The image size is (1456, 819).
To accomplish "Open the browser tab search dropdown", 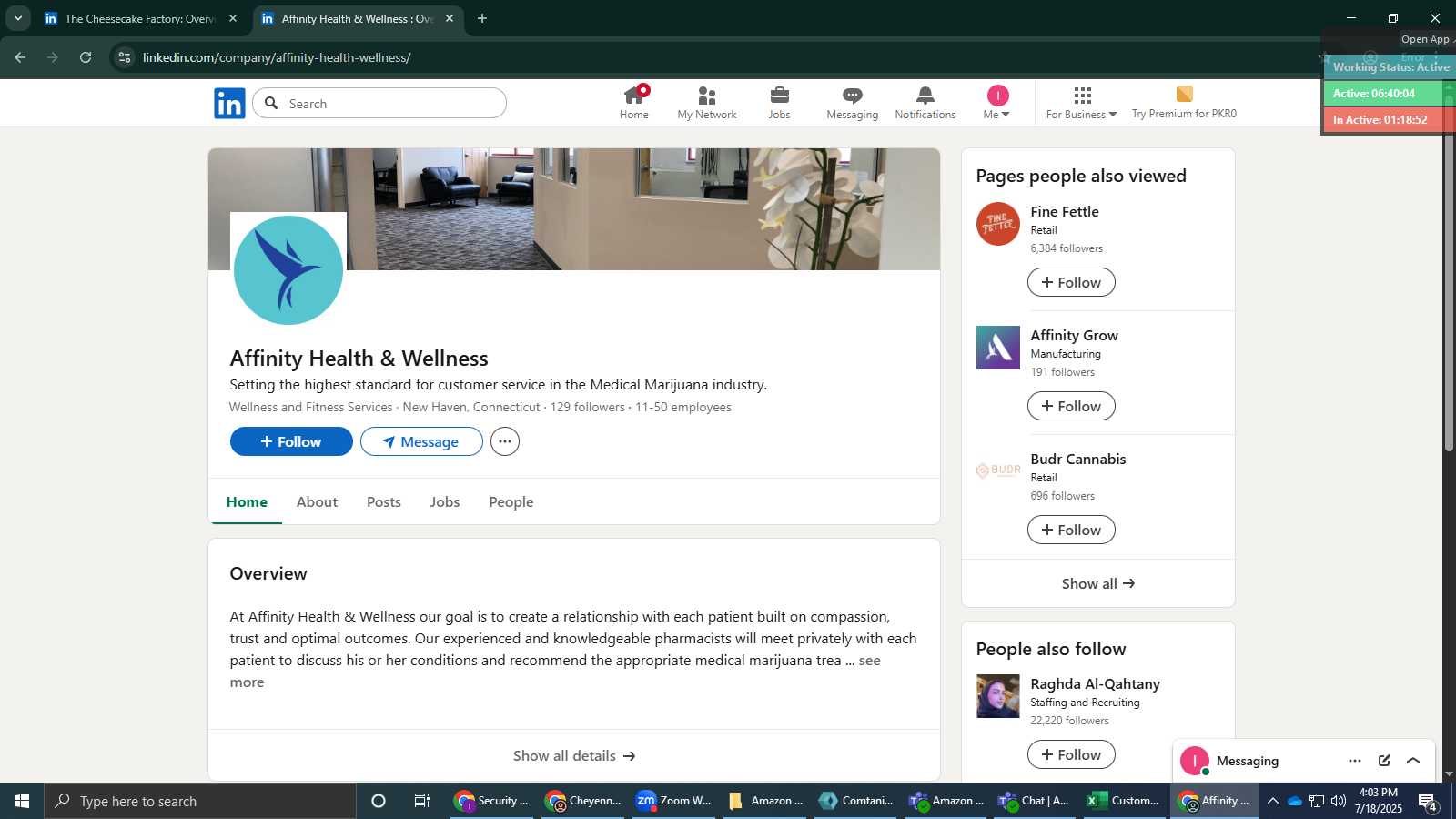I will click(17, 18).
